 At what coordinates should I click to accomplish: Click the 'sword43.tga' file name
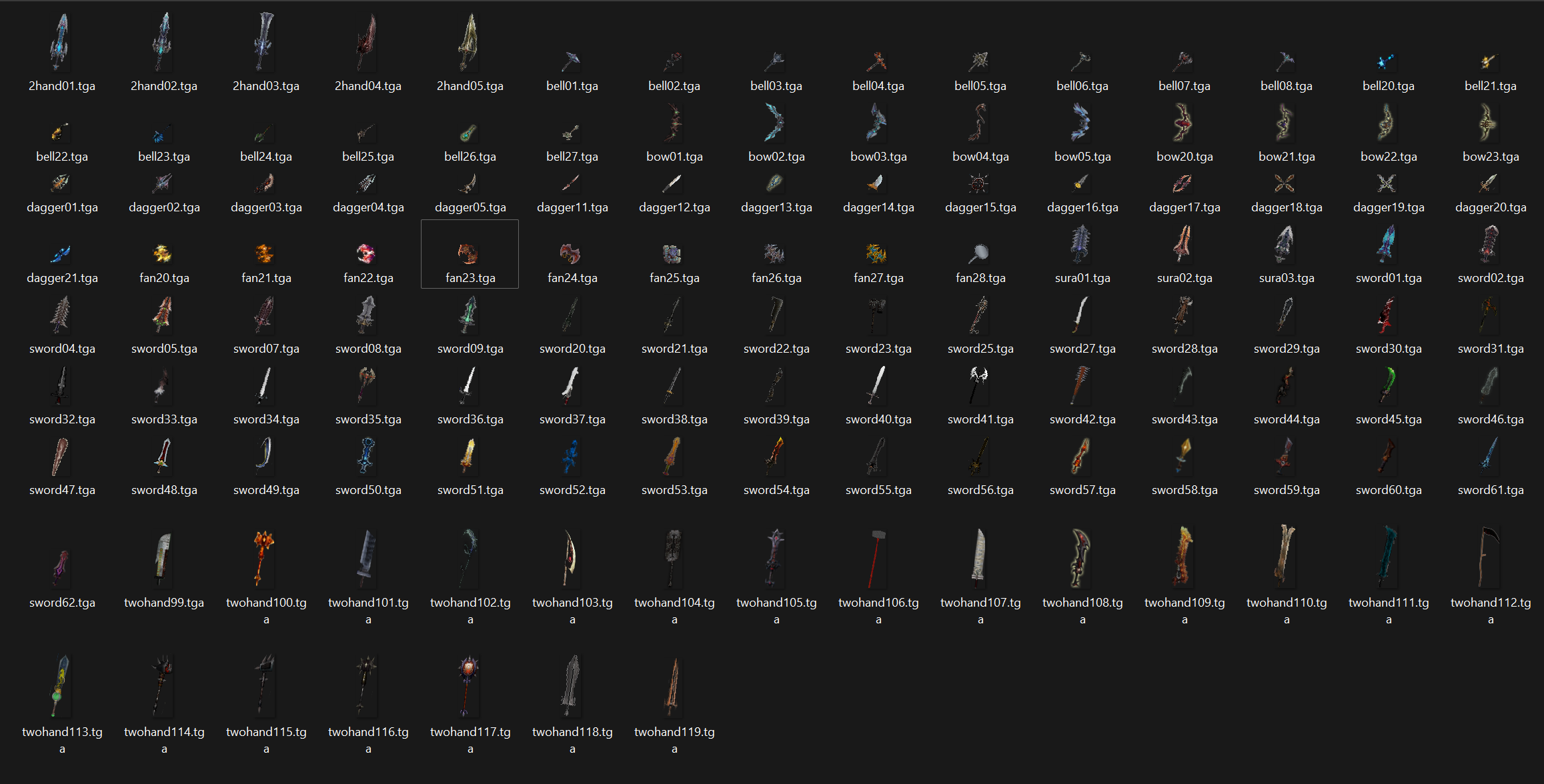tap(1185, 419)
